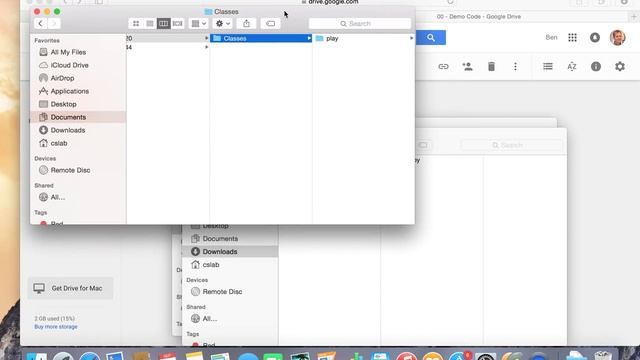Open Drive more actions menu

[515, 67]
